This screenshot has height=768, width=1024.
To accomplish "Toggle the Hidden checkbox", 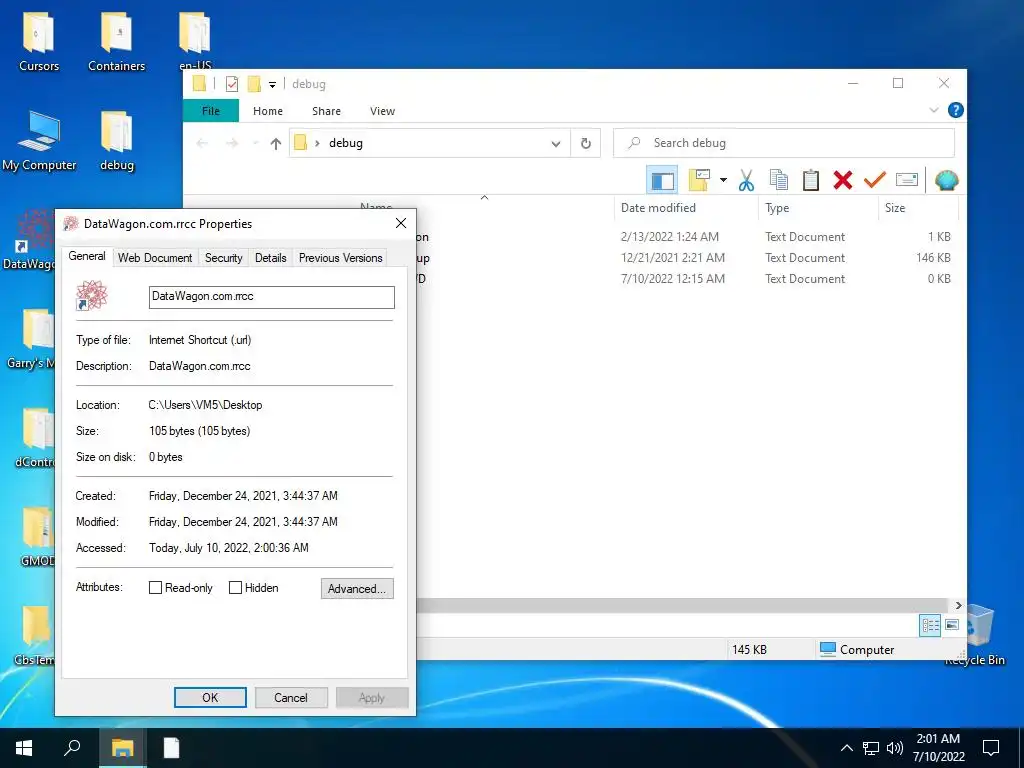I will coord(235,588).
